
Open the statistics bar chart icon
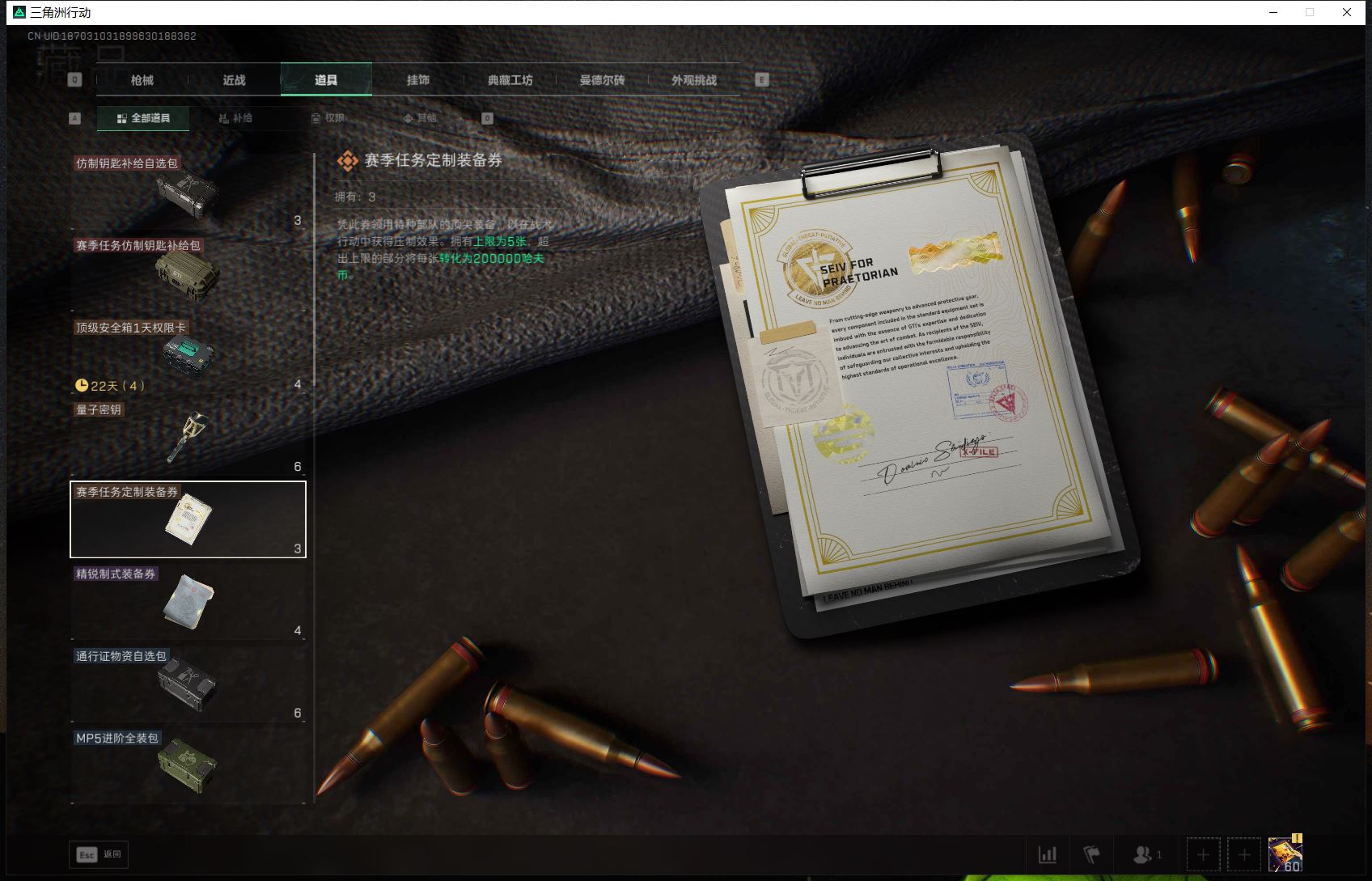[x=1048, y=854]
